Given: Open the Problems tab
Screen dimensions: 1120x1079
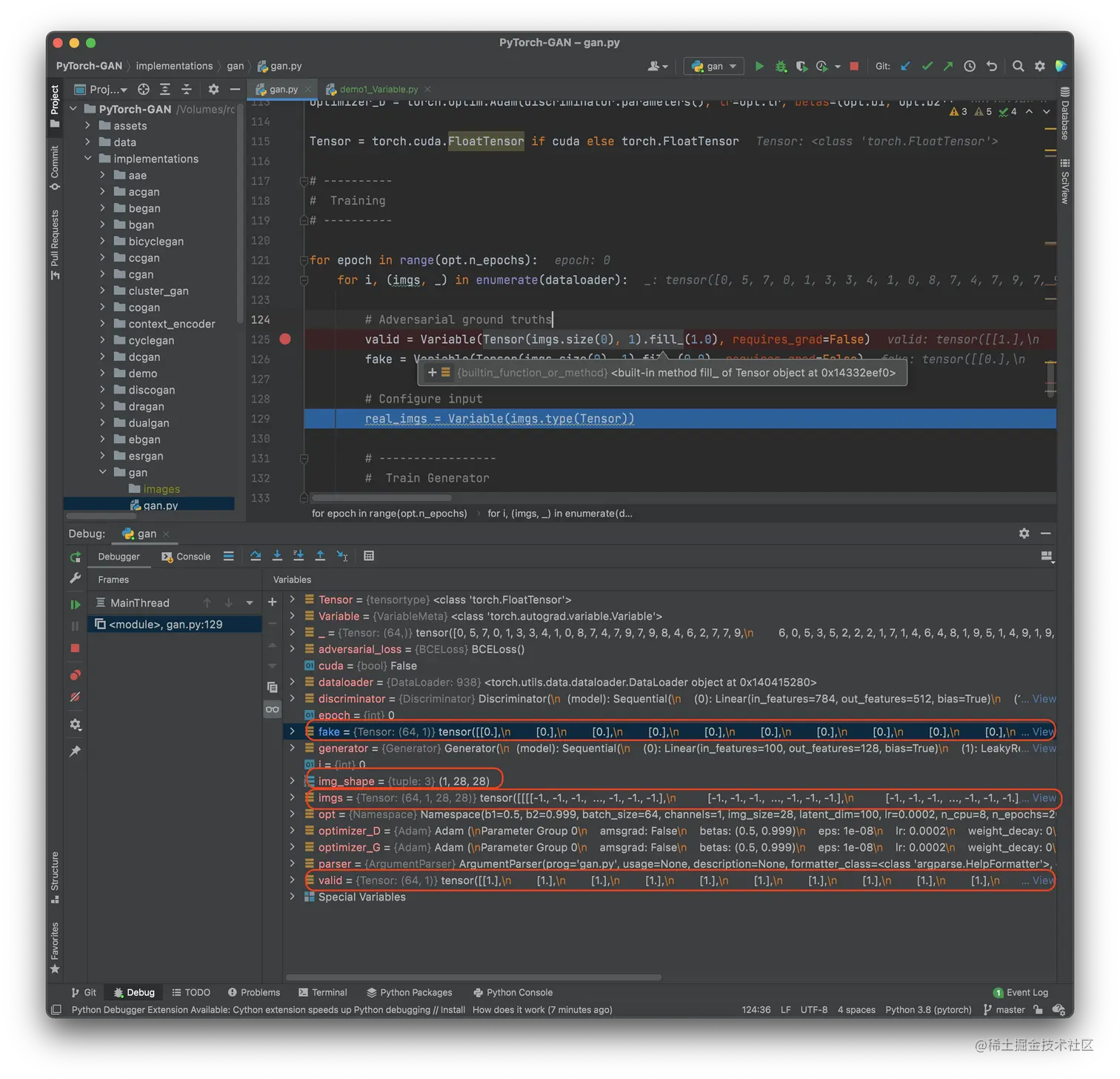Looking at the screenshot, I should [254, 992].
